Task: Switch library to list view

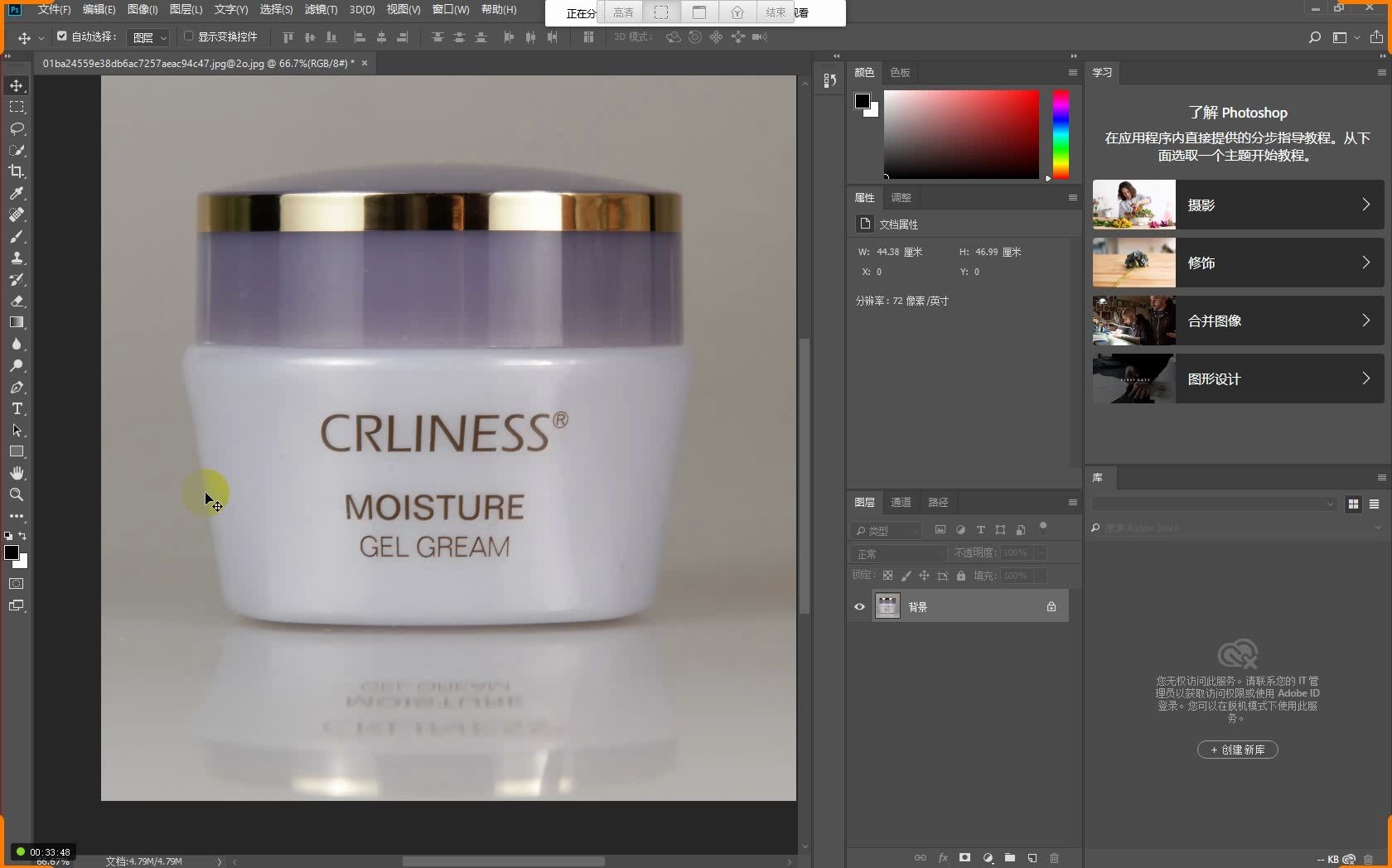Action: (1374, 504)
